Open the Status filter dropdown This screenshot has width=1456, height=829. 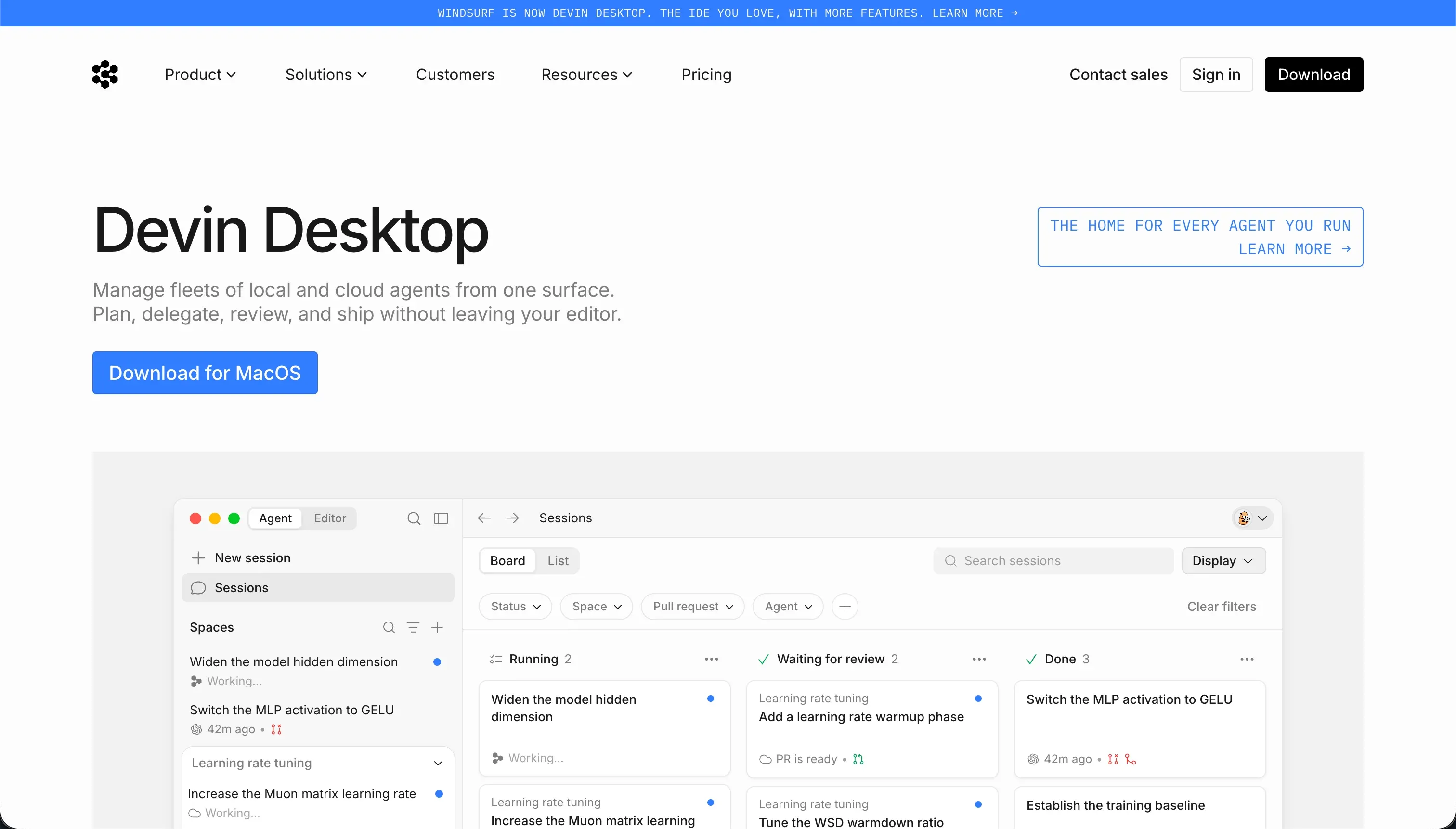tap(515, 607)
